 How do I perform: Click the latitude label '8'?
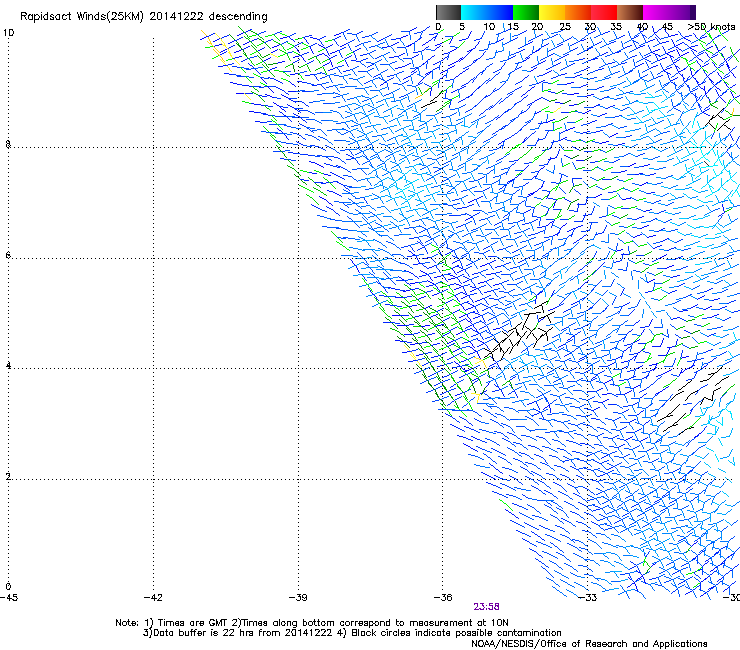[8, 144]
